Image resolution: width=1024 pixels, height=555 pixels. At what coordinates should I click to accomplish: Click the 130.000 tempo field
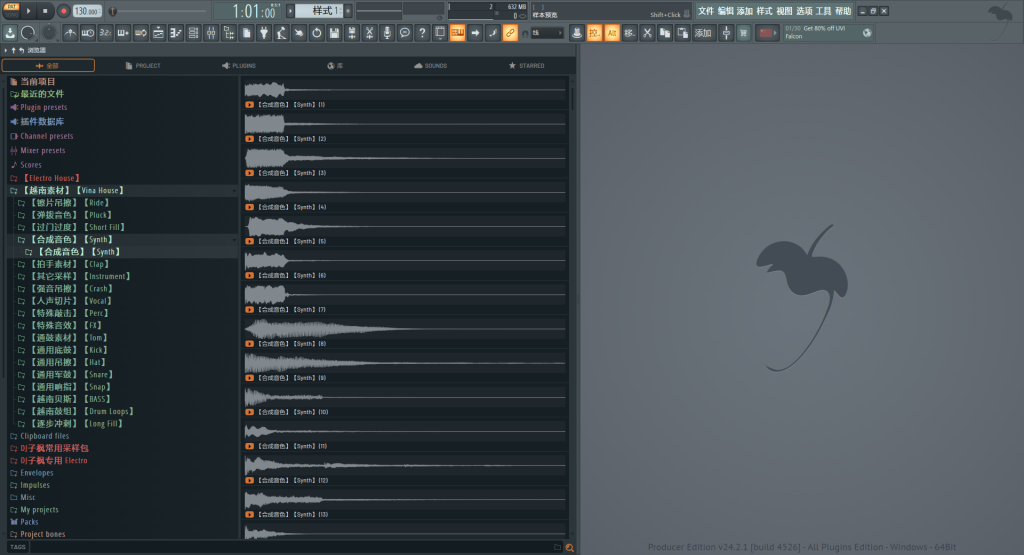[86, 11]
